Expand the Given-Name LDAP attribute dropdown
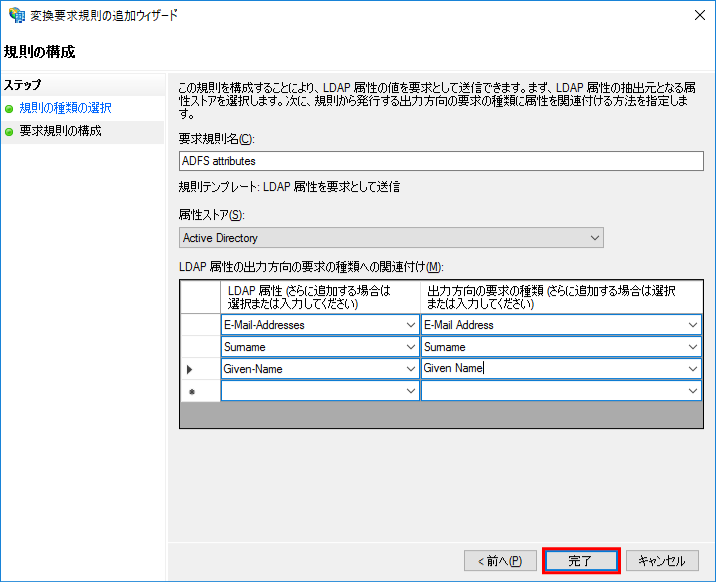The width and height of the screenshot is (716, 582). coord(411,369)
